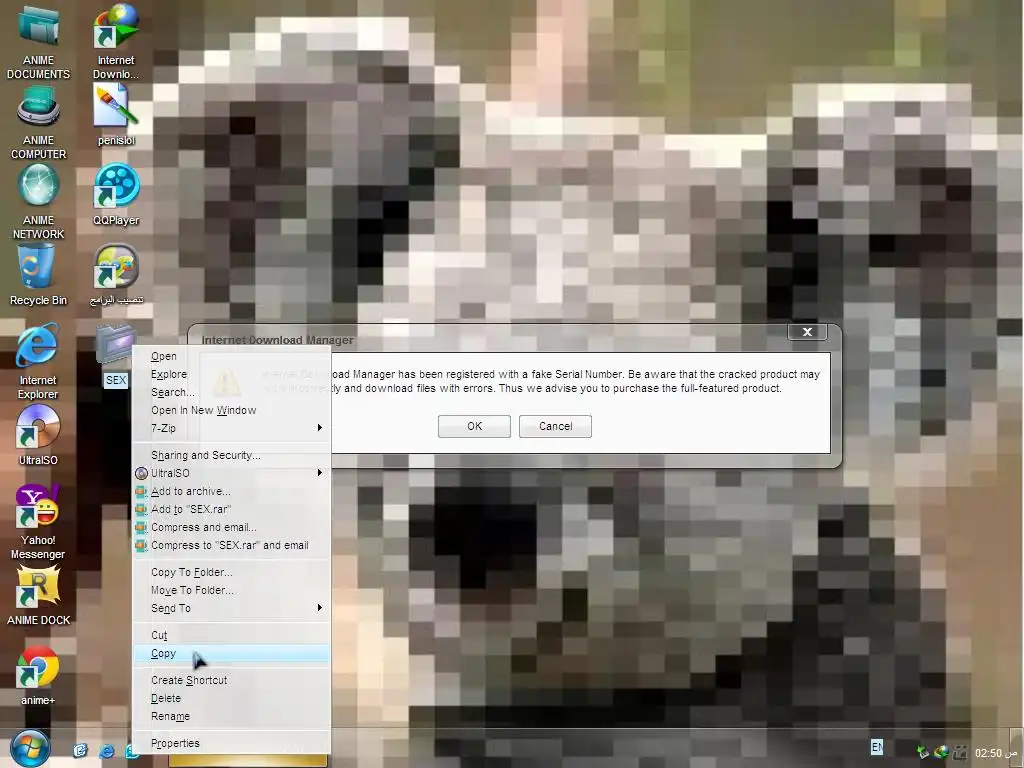Viewport: 1024px width, 768px height.
Task: Choose Compress and email... entry
Action: [x=231, y=527]
